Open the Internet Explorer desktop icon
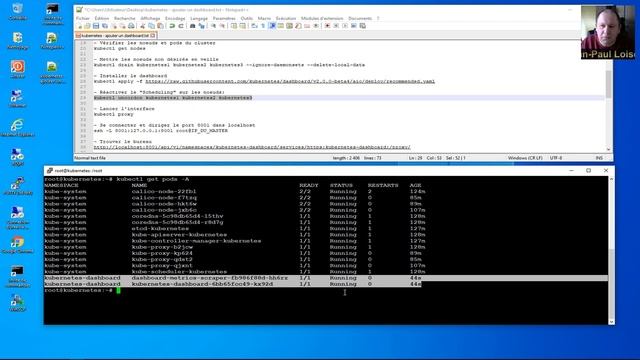 [18, 127]
